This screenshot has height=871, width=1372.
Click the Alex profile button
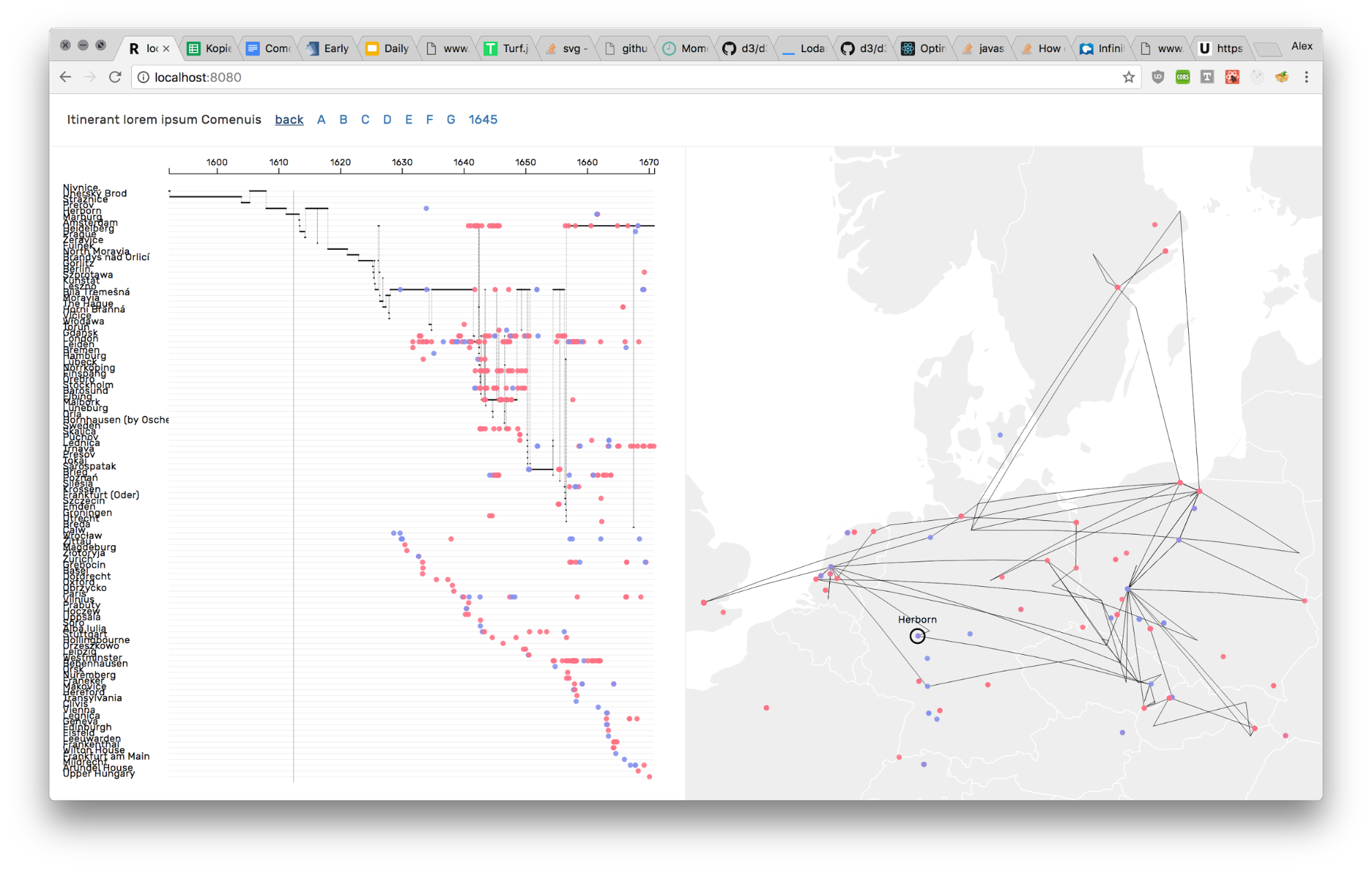tap(1301, 46)
